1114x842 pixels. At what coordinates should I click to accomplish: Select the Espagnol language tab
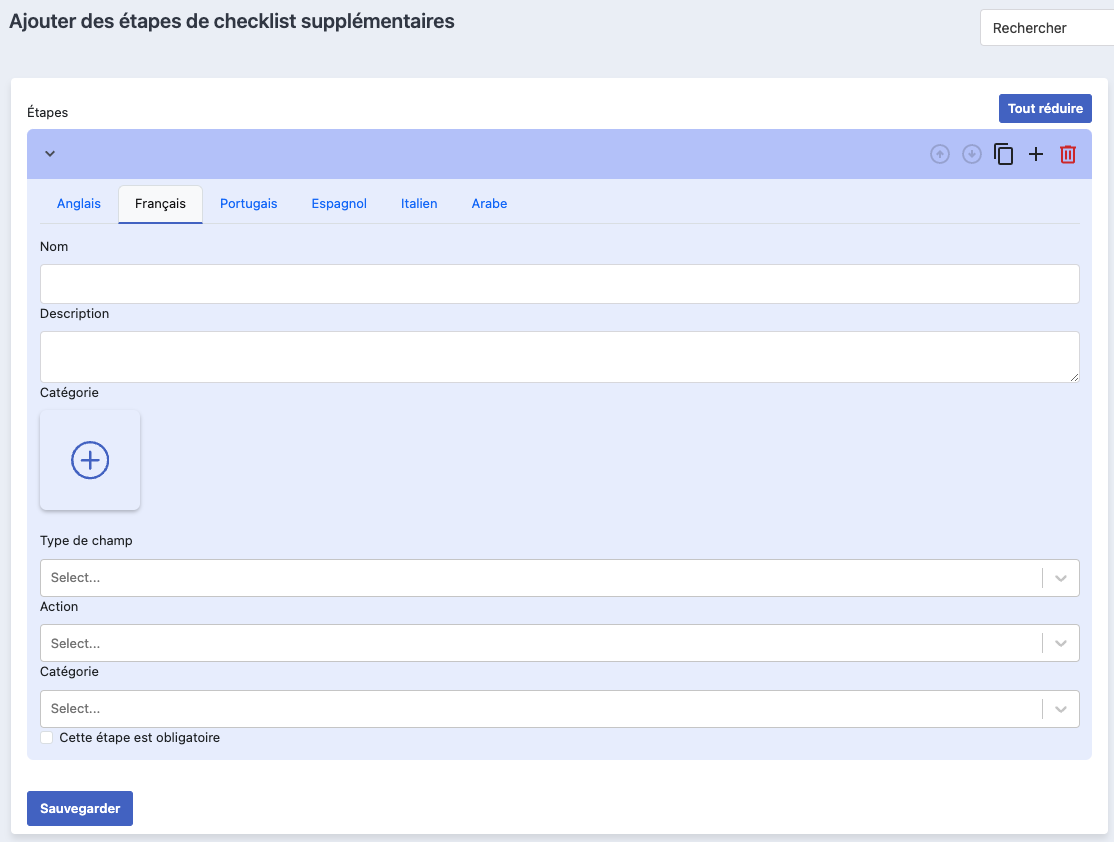[339, 204]
